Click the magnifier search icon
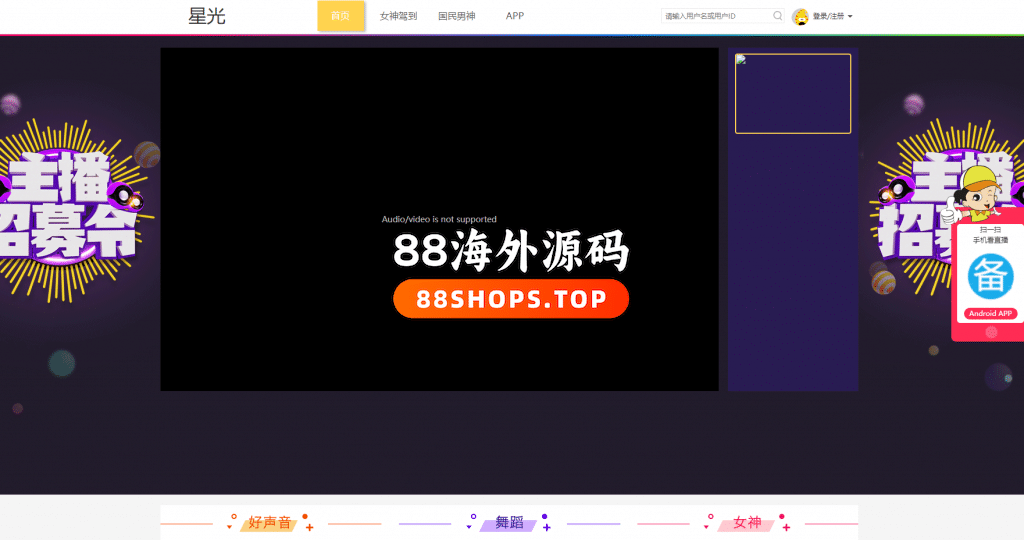The height and width of the screenshot is (540, 1024). tap(778, 16)
